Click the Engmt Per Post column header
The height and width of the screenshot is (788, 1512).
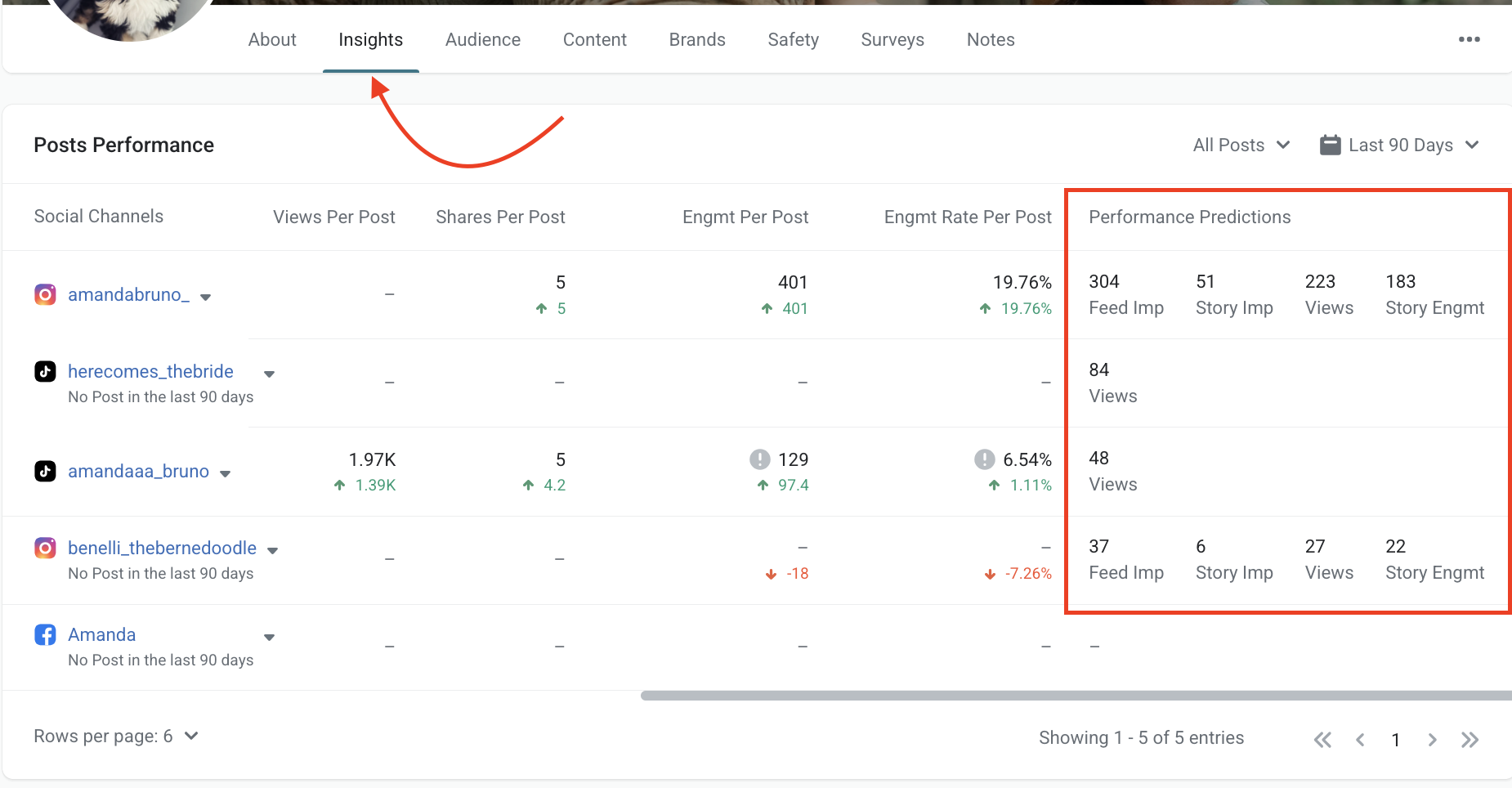click(x=745, y=217)
